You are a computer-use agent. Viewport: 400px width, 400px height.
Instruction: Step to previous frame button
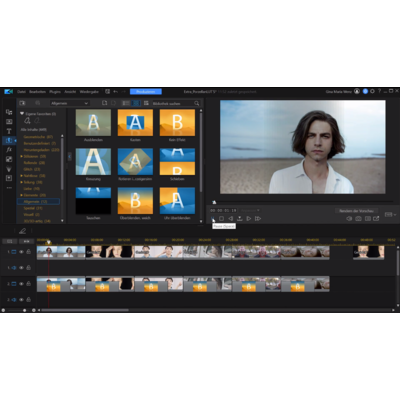(230, 219)
